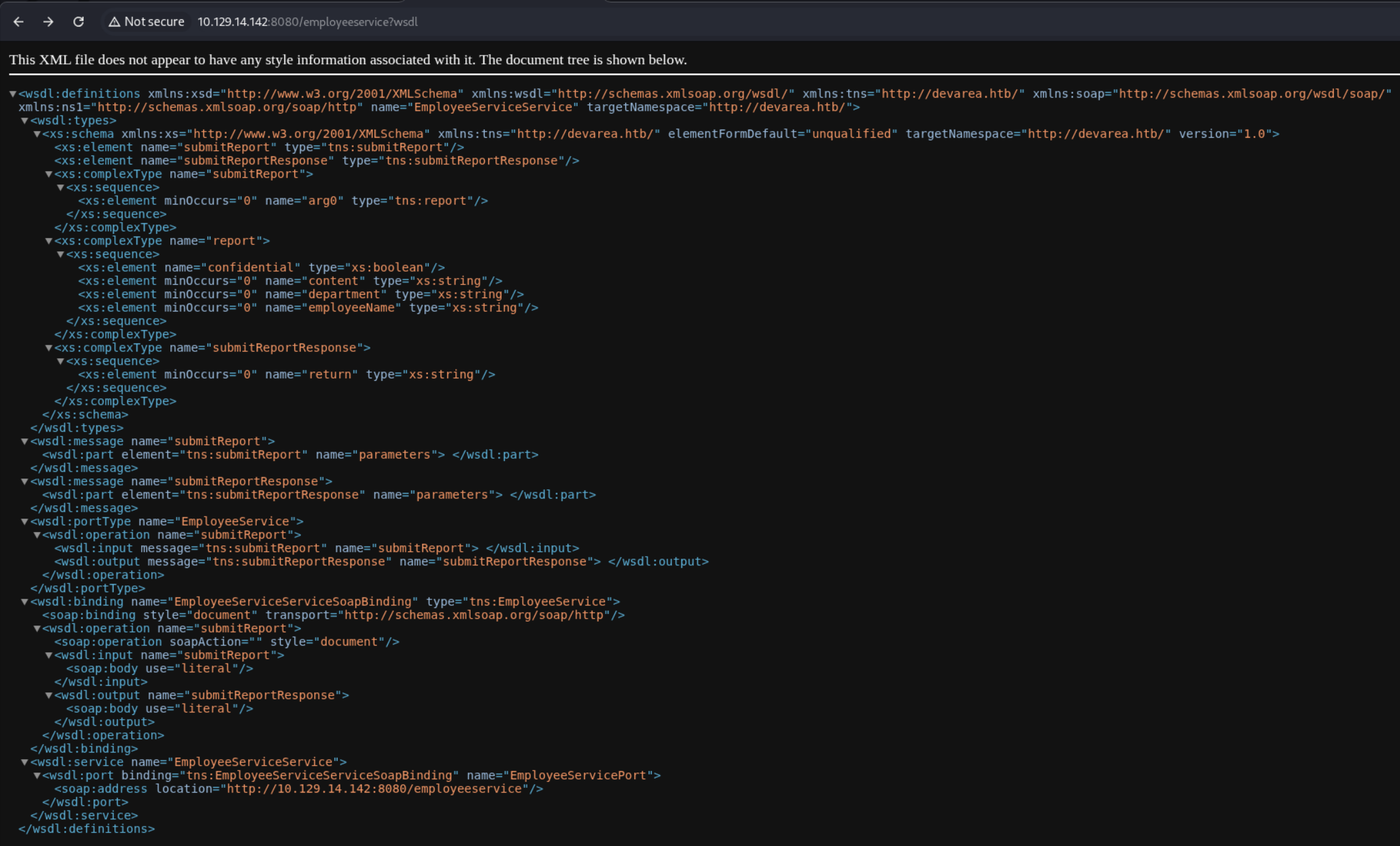Collapse the wsdl:message submitReportResponse node

[x=25, y=482]
